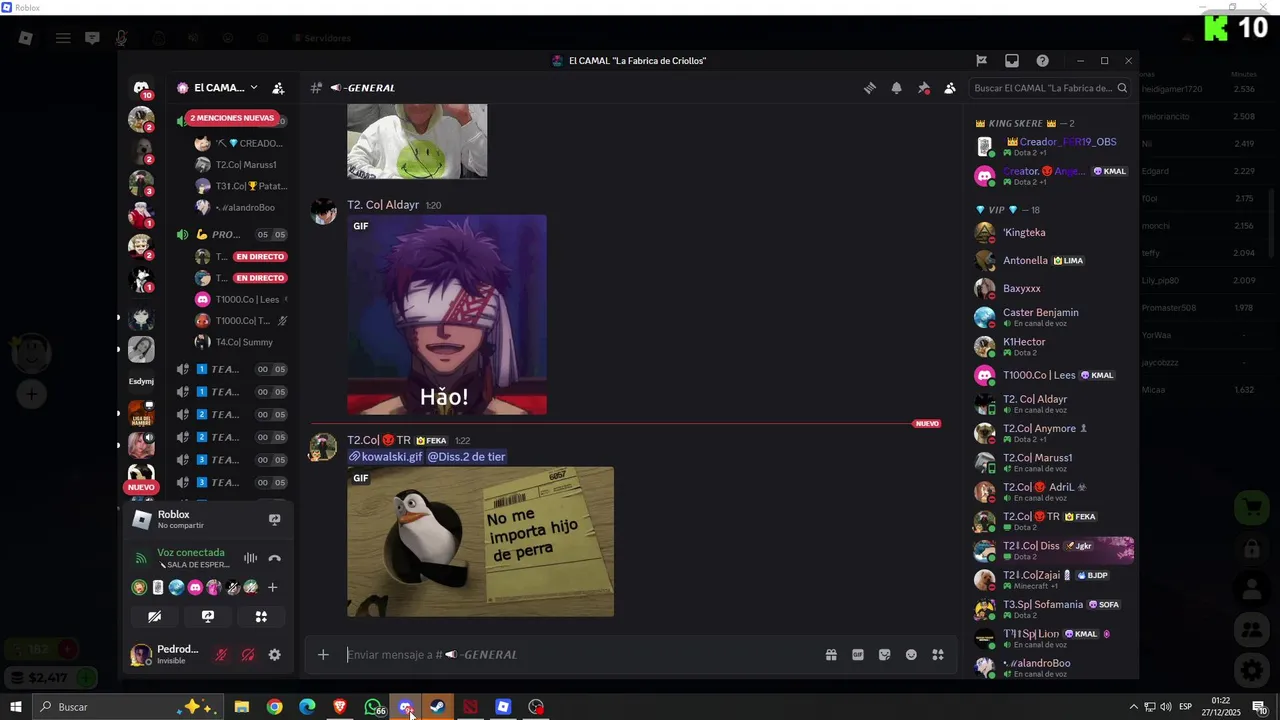Toggle noise suppression waveform icon
Viewport: 1280px width, 720px height.
pyautogui.click(x=250, y=558)
